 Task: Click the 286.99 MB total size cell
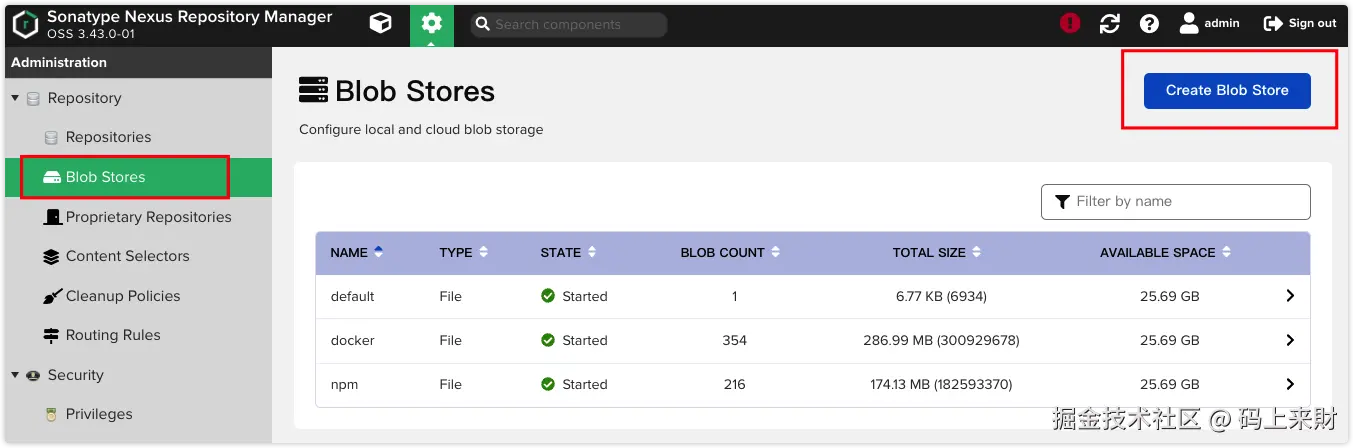click(941, 340)
